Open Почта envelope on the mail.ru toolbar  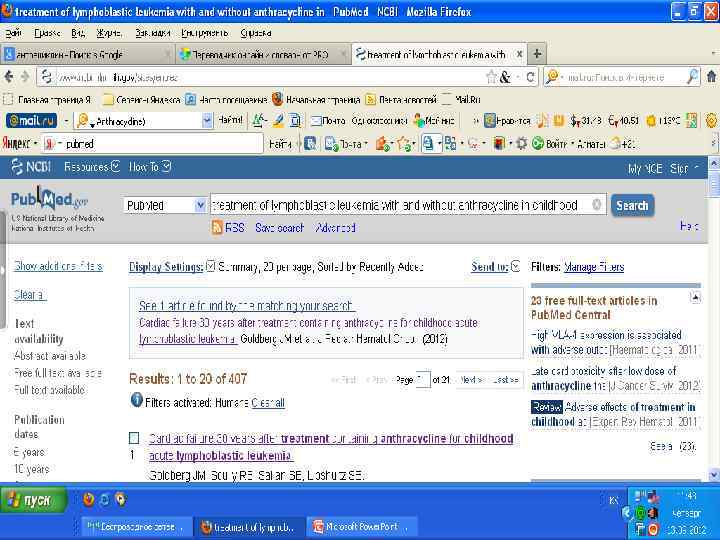click(329, 121)
